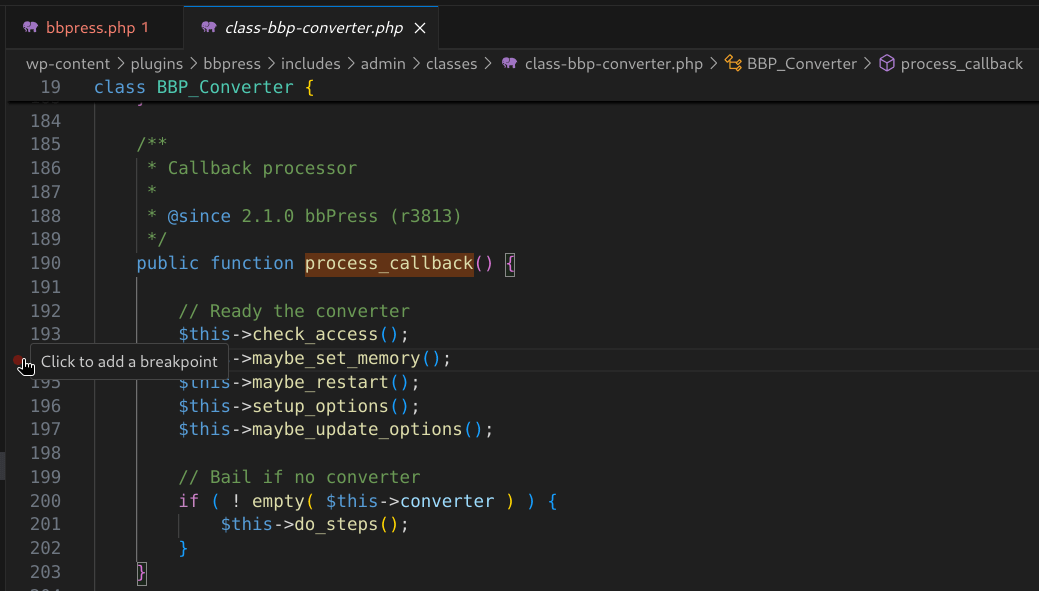Click the method cube icon beside process_callback breadcrumb
The height and width of the screenshot is (591, 1039).
coord(886,63)
